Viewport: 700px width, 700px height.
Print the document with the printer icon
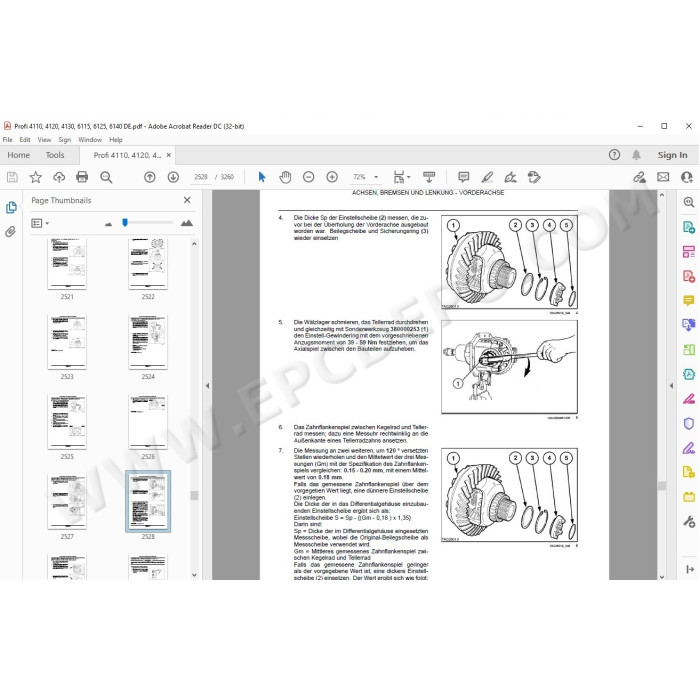pos(82,177)
